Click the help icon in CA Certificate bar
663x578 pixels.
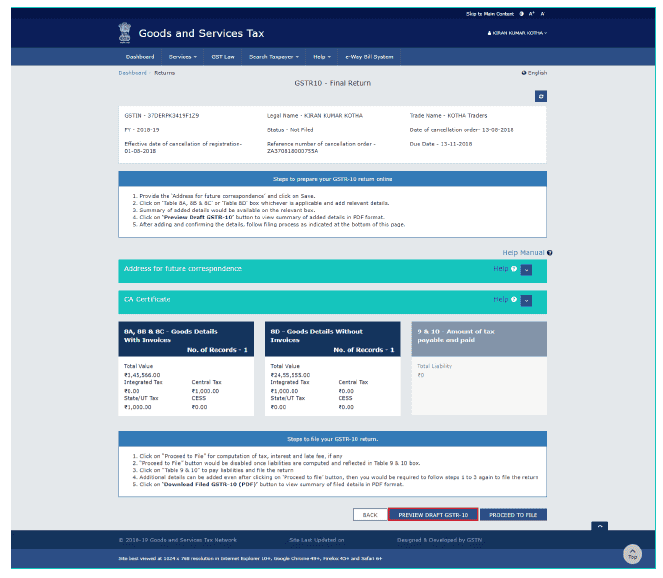click(514, 299)
